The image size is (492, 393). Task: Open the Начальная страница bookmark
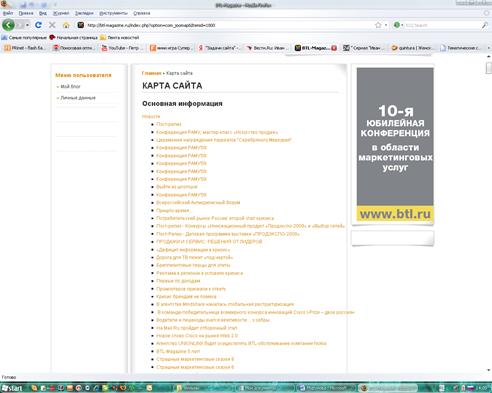click(73, 37)
